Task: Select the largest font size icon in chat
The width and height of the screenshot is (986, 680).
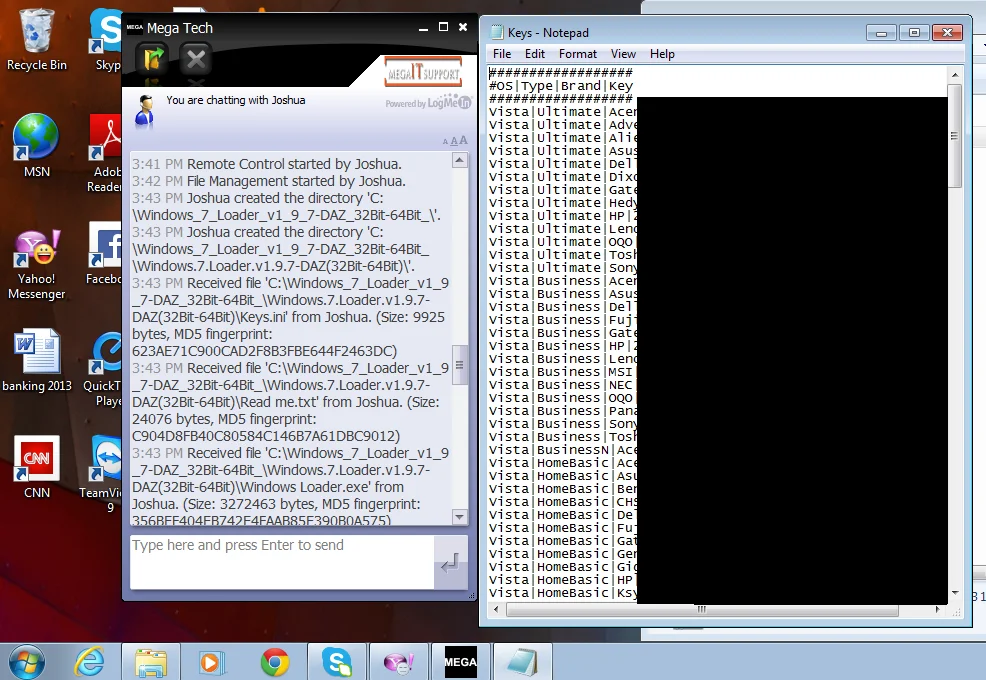Action: [461, 141]
